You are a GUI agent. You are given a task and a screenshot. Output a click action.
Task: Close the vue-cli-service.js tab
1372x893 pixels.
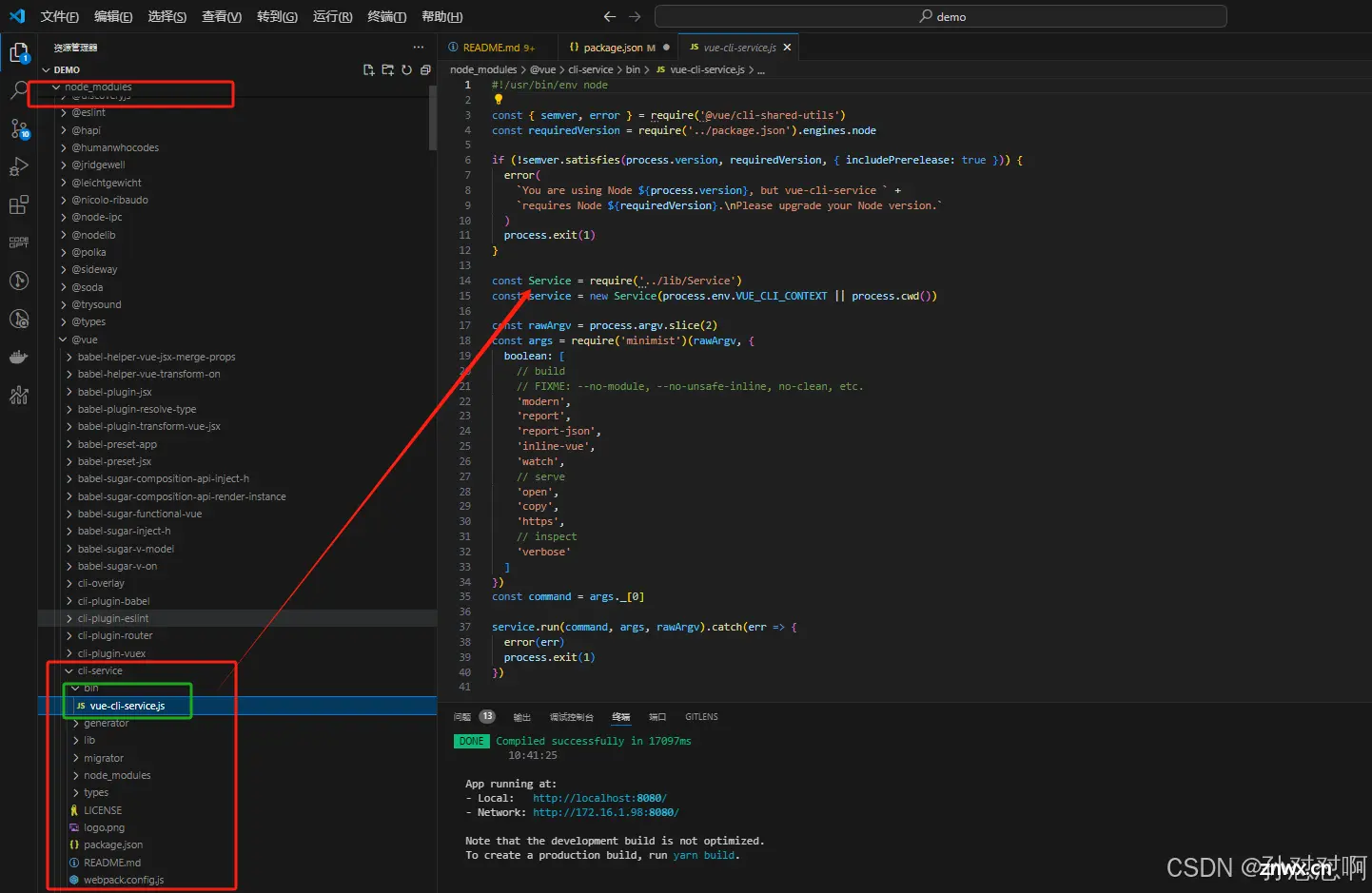tap(787, 47)
